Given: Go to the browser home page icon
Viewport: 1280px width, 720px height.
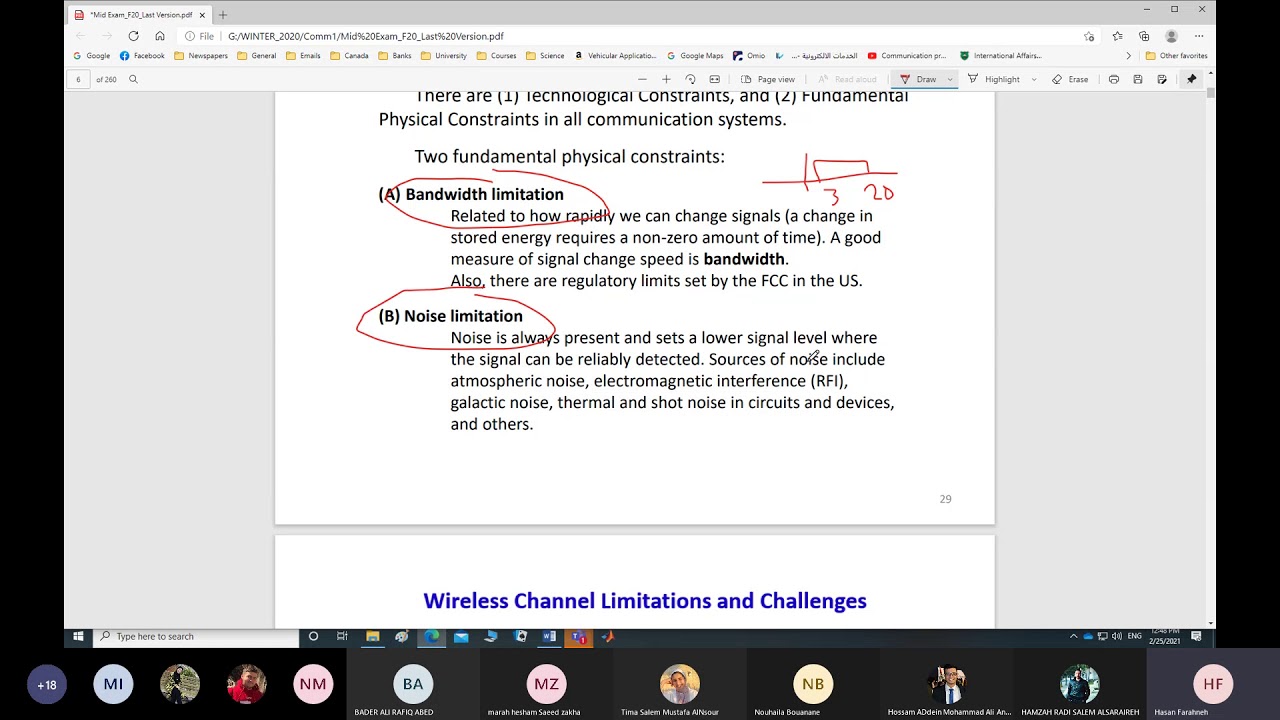Looking at the screenshot, I should (x=160, y=36).
